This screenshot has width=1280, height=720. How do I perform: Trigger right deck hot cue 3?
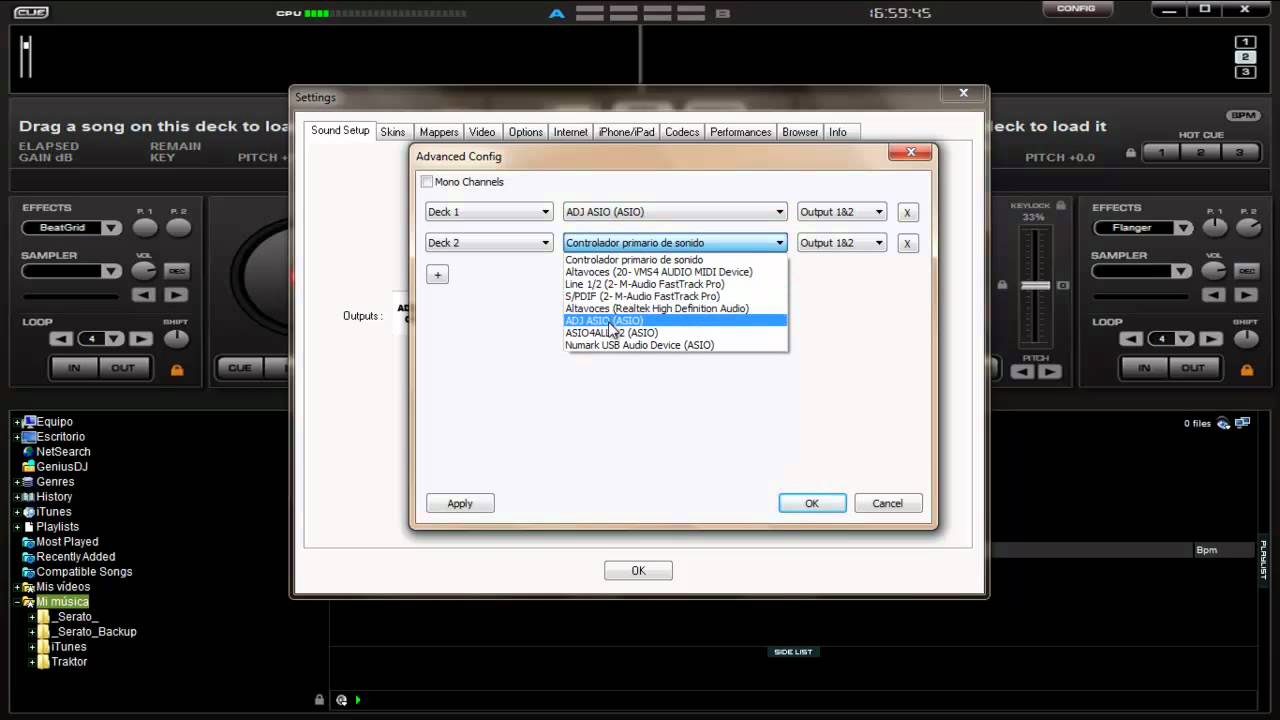pyautogui.click(x=1239, y=153)
